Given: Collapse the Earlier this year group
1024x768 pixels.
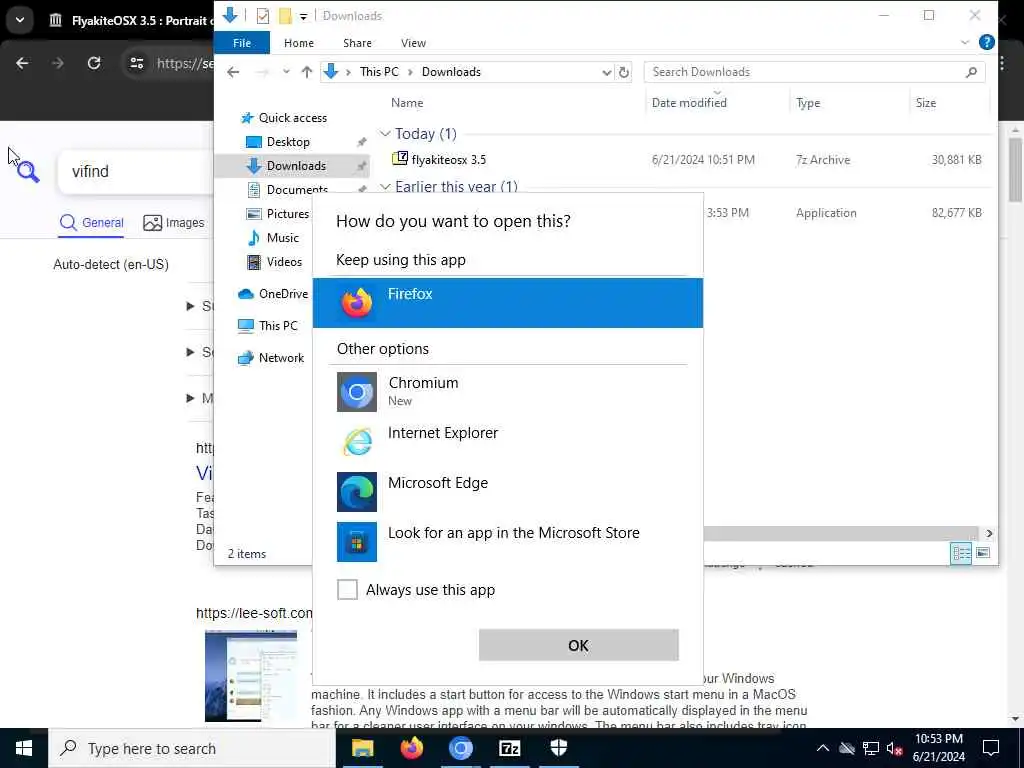Looking at the screenshot, I should [385, 187].
